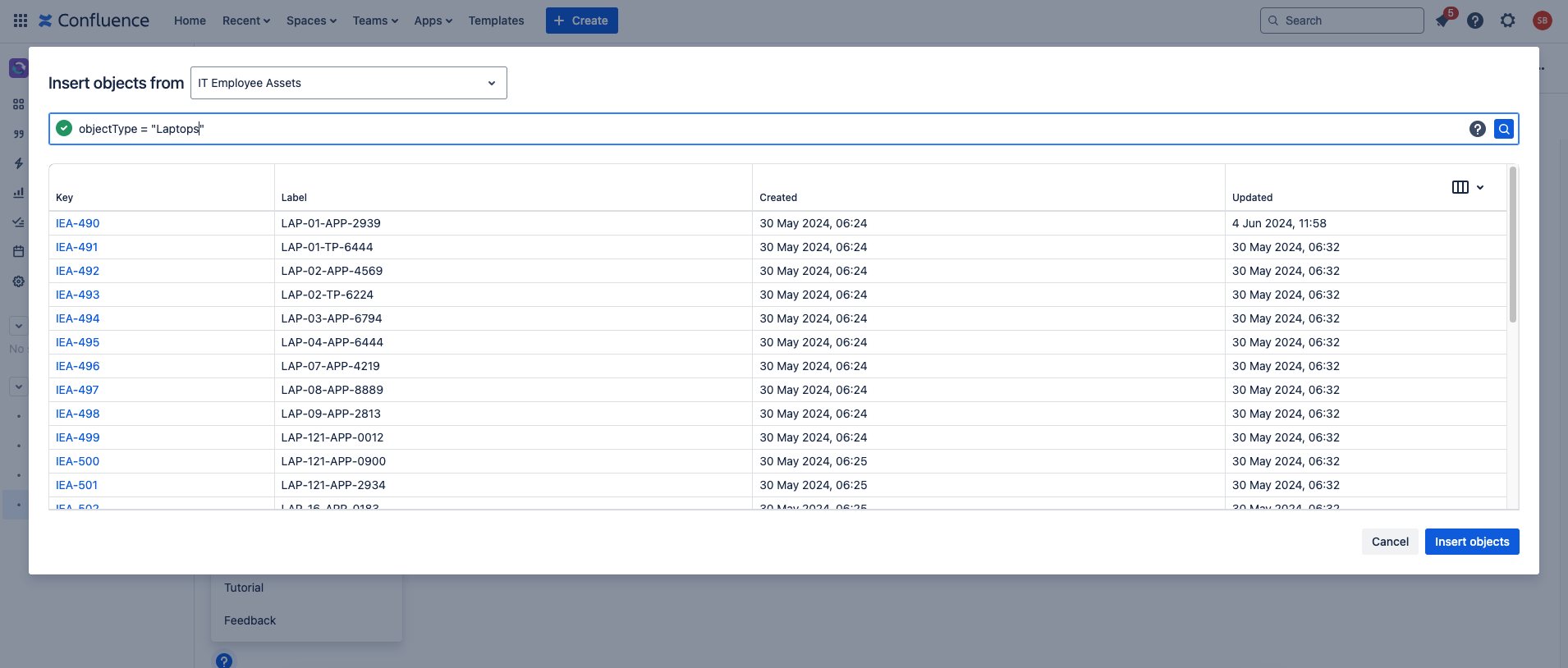The height and width of the screenshot is (668, 1568).
Task: Click the search magnifier button in query bar
Action: click(1503, 129)
